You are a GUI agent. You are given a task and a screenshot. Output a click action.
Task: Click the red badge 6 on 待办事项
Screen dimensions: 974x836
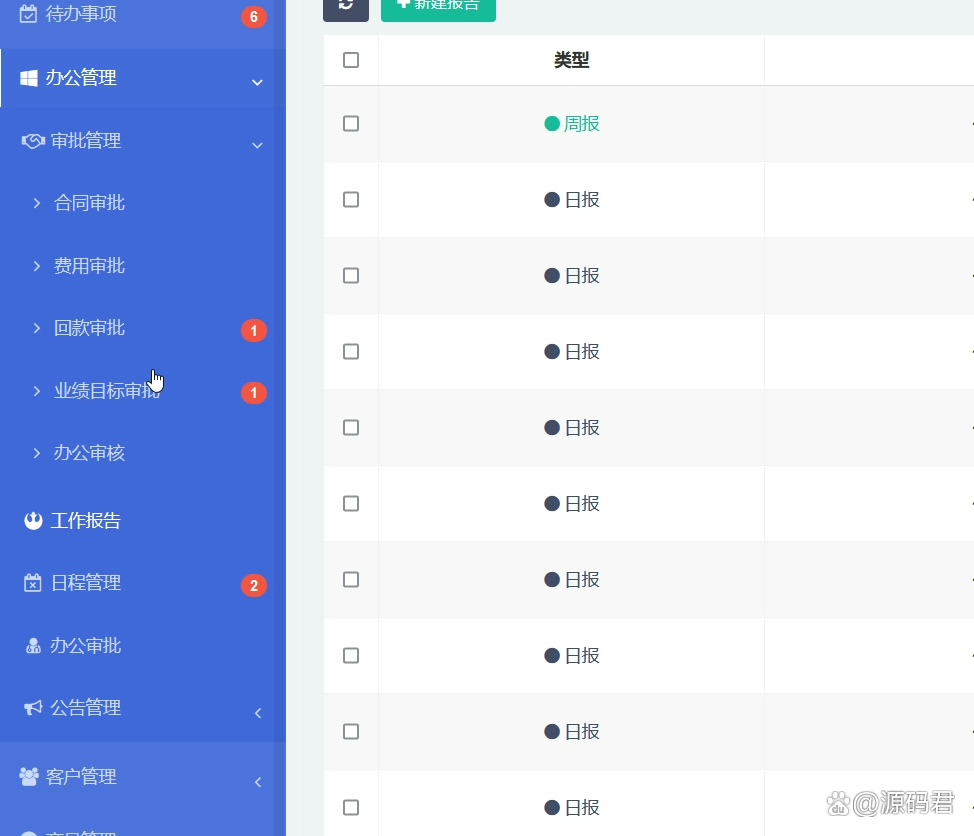pos(253,17)
